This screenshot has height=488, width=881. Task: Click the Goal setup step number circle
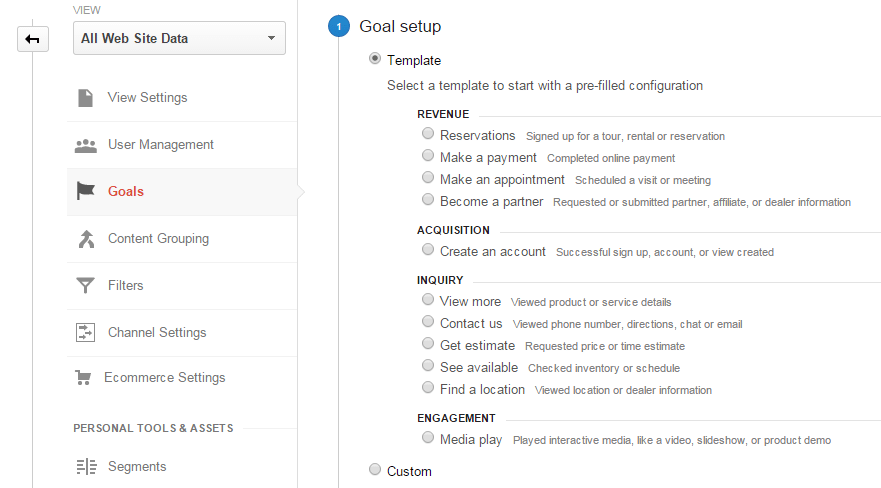point(339,26)
